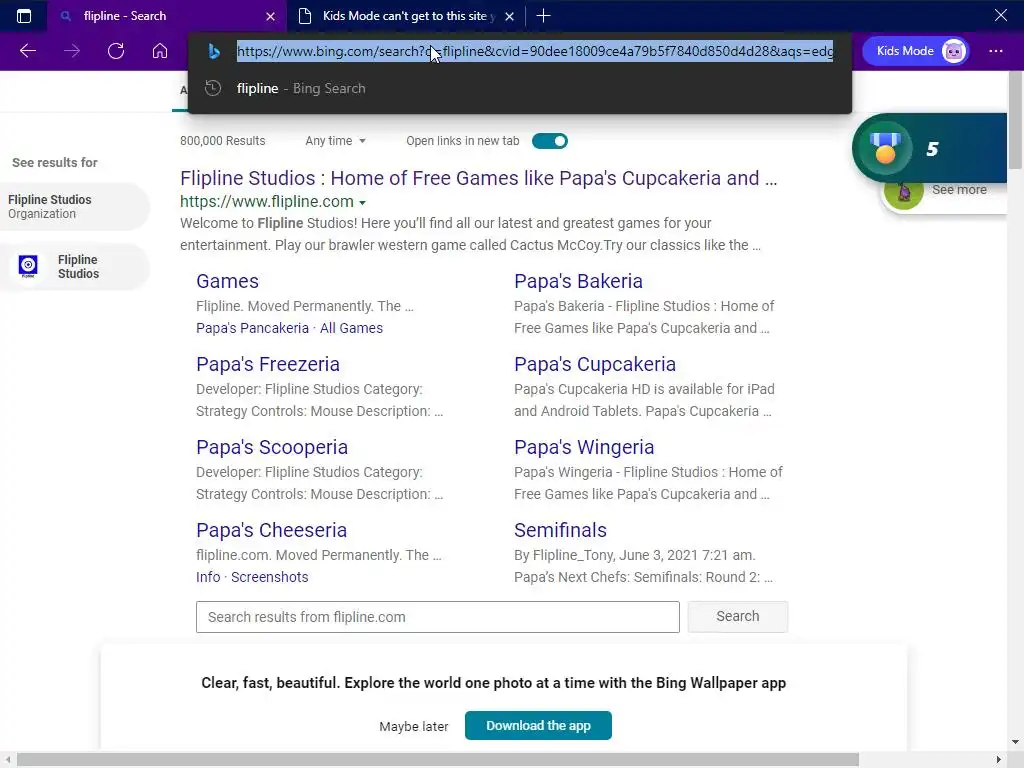Switch to Kids Mode can't get to this site tab
Viewport: 1024px width, 768px height.
point(405,16)
